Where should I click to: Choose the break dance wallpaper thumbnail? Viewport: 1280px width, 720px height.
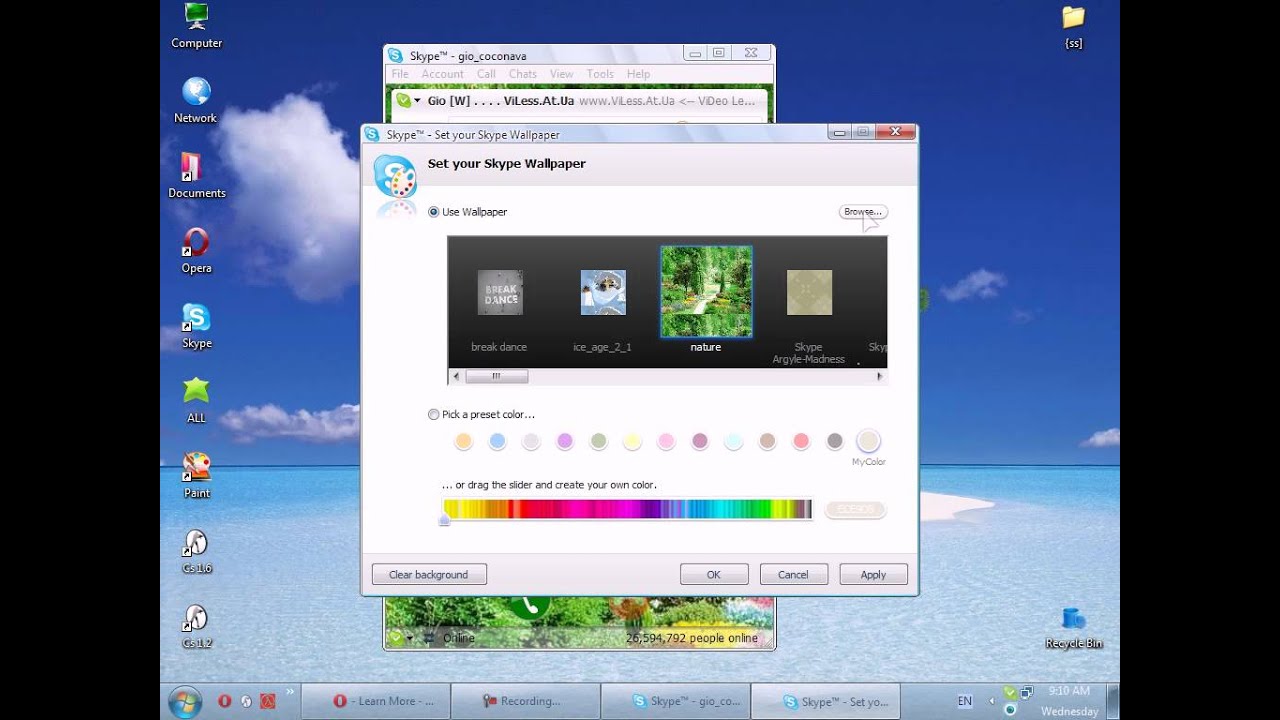(499, 293)
